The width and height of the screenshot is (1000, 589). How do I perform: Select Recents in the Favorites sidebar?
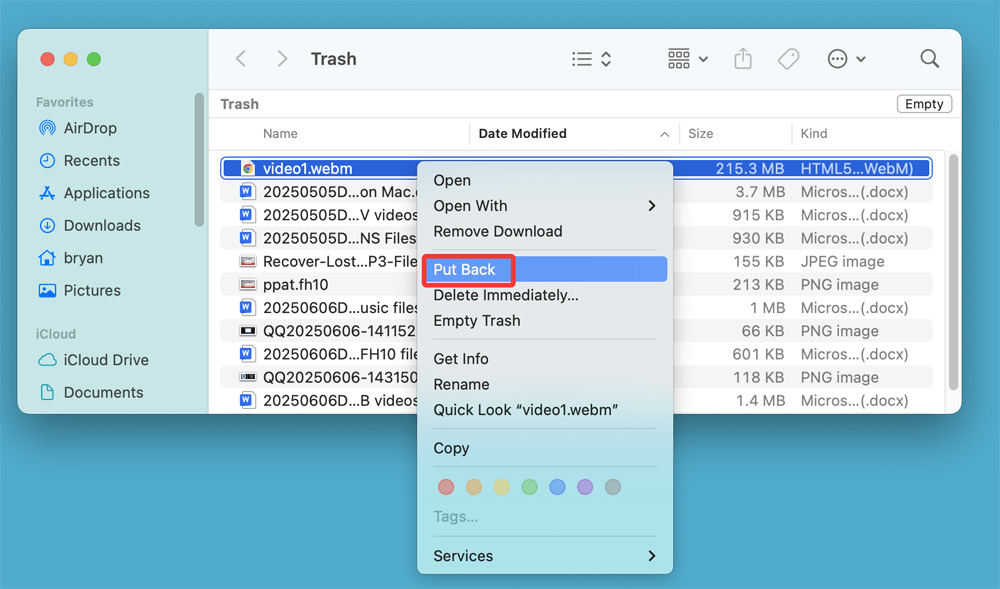[x=93, y=160]
